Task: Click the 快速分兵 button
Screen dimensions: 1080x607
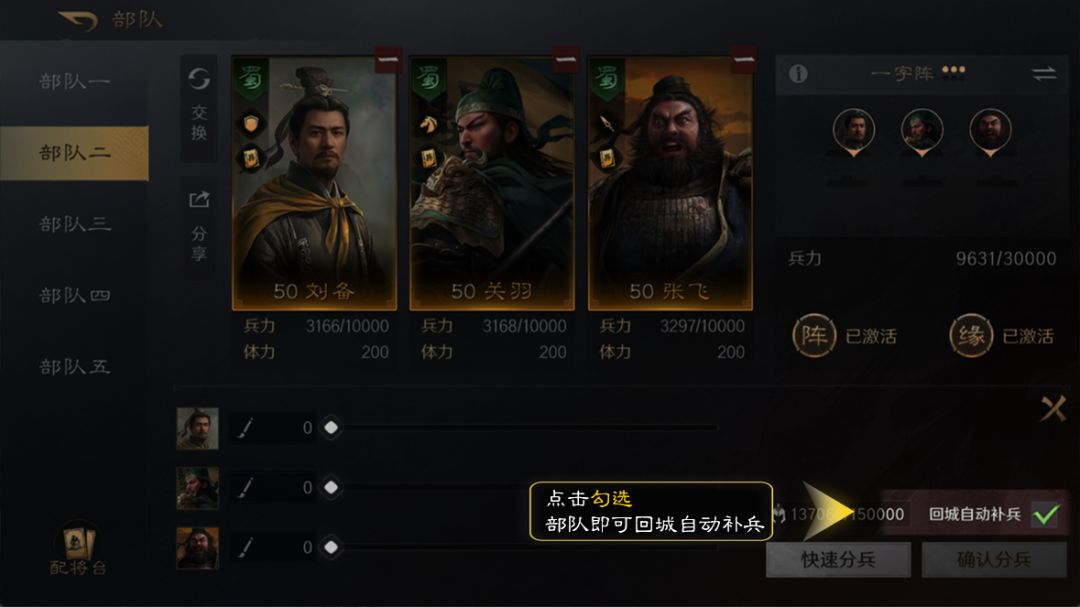Action: point(838,559)
